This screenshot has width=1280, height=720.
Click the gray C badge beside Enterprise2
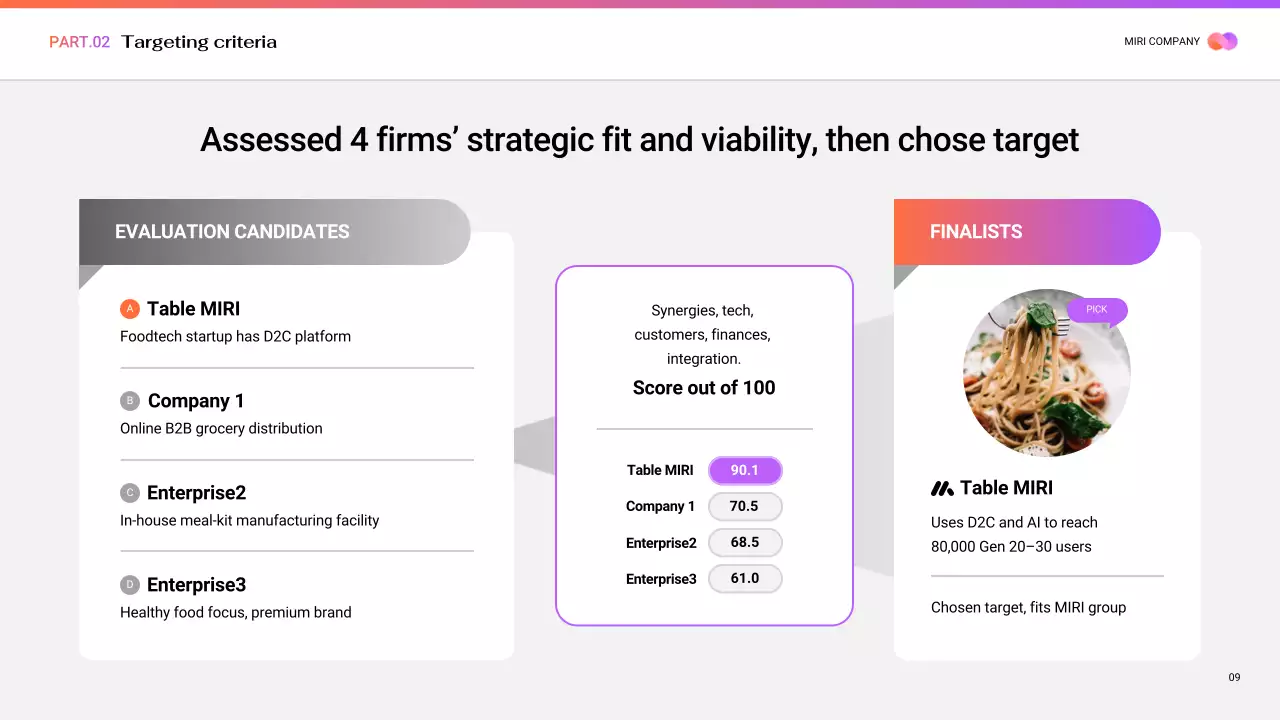coord(130,493)
